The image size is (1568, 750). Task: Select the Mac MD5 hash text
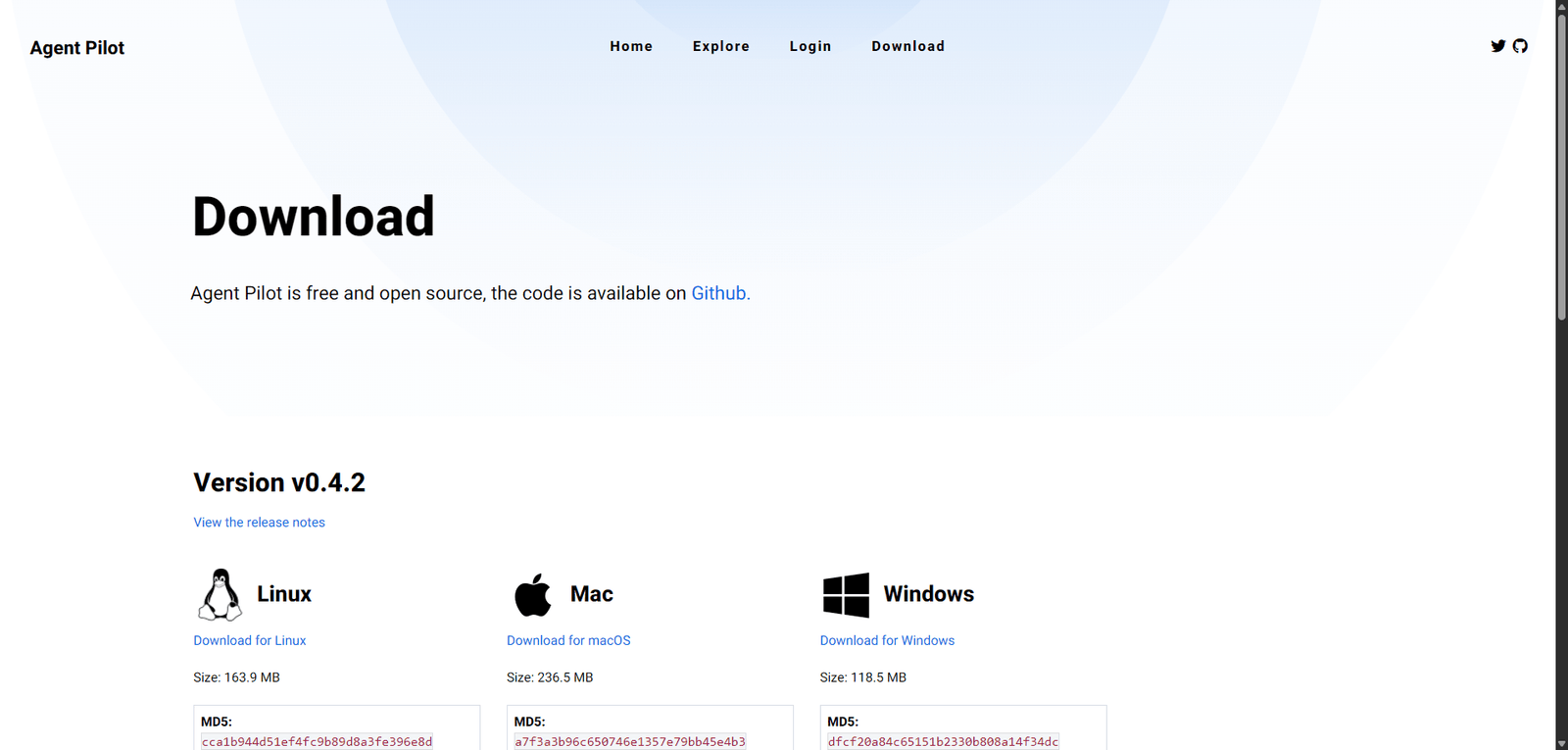point(630,741)
